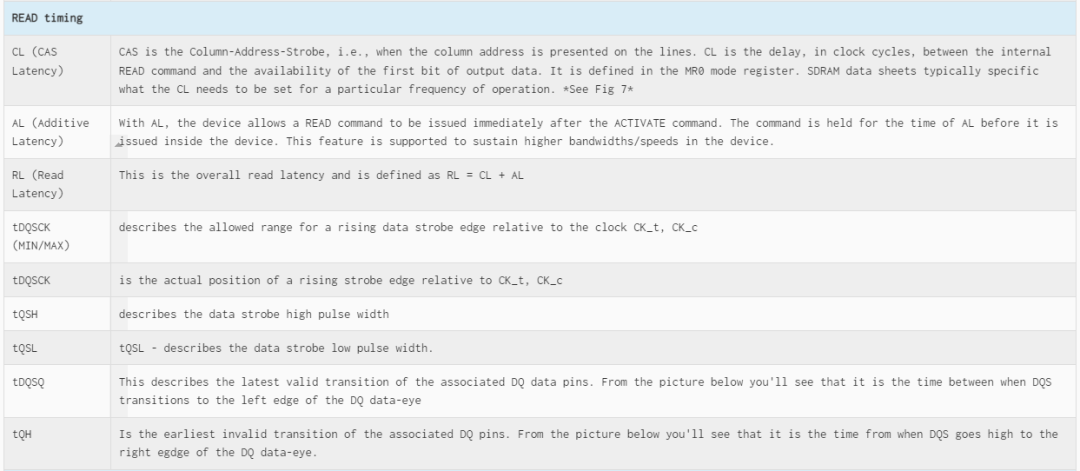
Task: Click the READ timing table header
Action: pyautogui.click(x=540, y=19)
